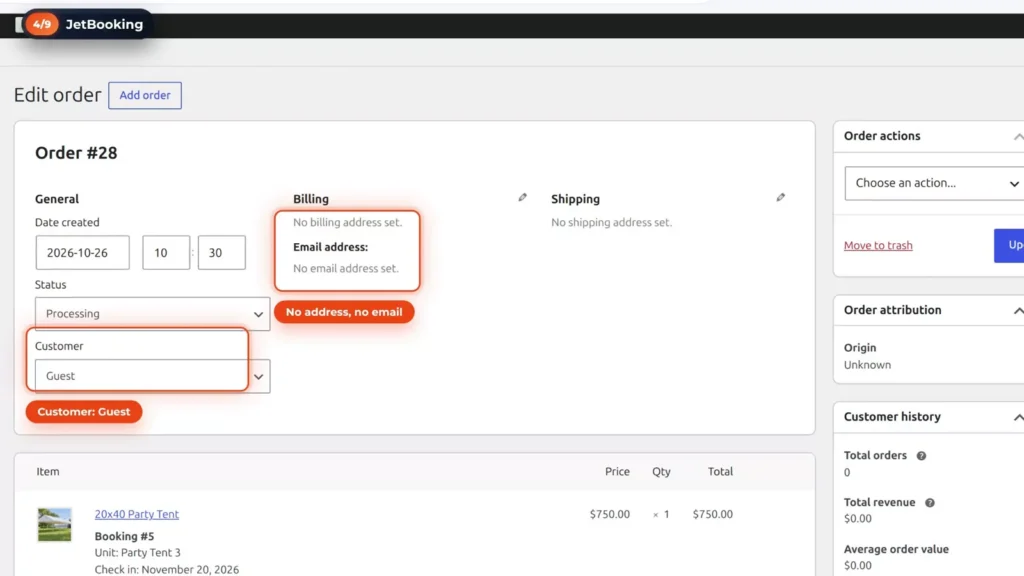1024x576 pixels.
Task: Click the blue Update button
Action: (x=1010, y=246)
